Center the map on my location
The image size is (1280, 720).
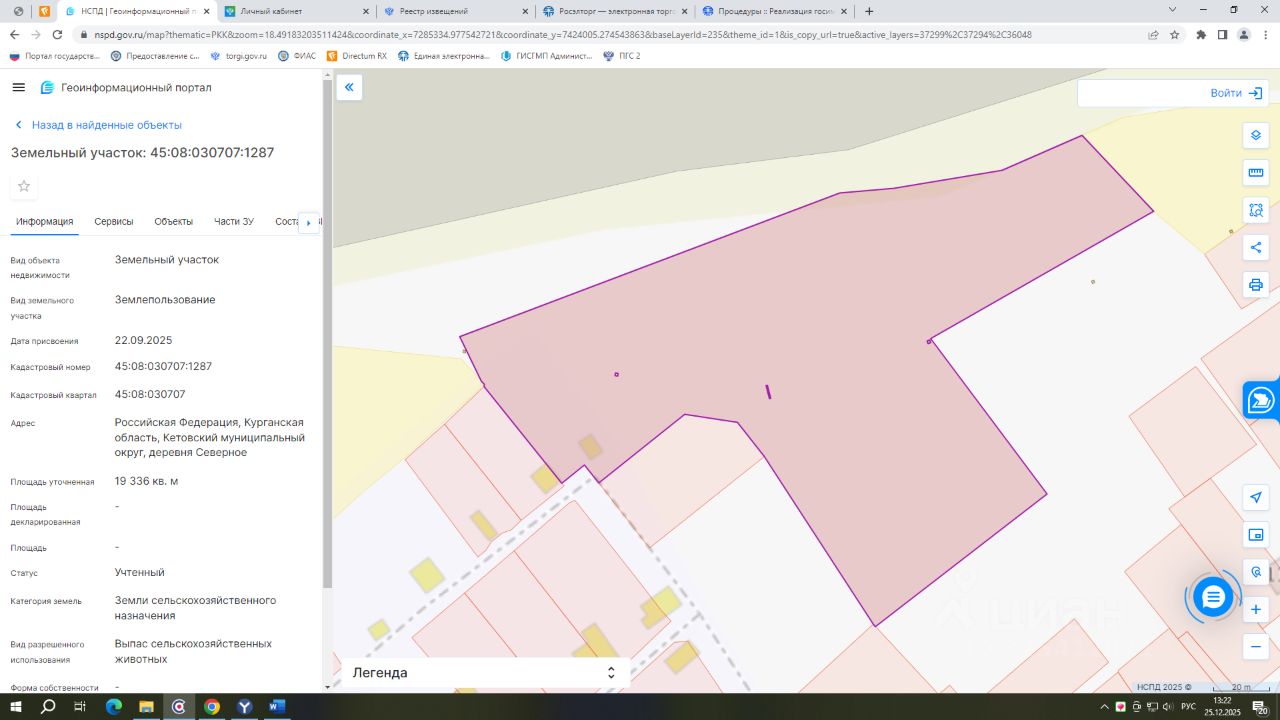[1256, 498]
